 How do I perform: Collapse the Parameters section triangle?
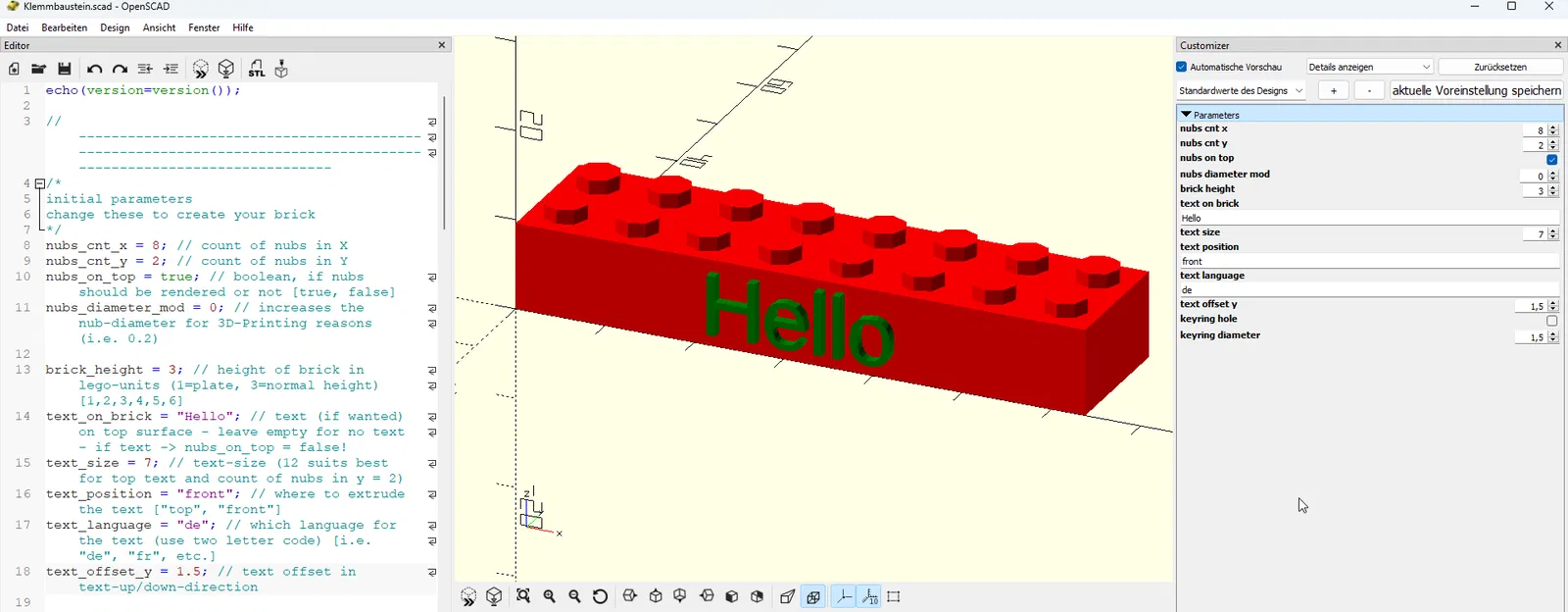pos(1186,115)
